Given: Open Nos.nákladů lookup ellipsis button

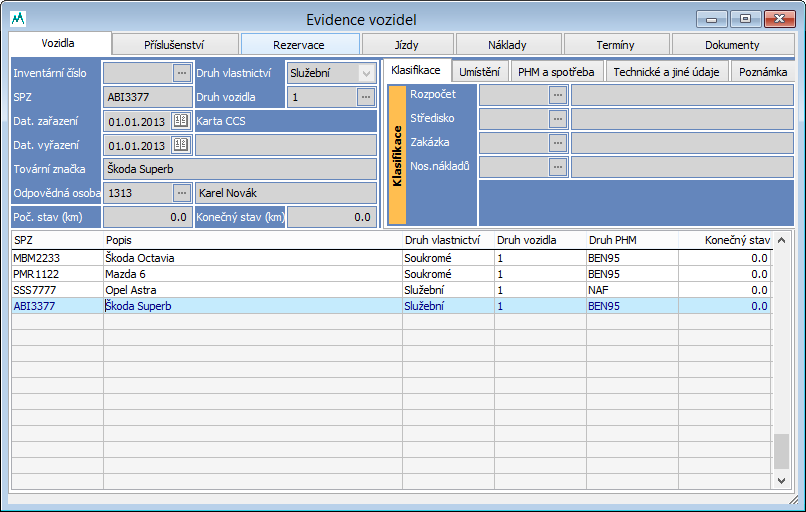Looking at the screenshot, I should [x=558, y=166].
